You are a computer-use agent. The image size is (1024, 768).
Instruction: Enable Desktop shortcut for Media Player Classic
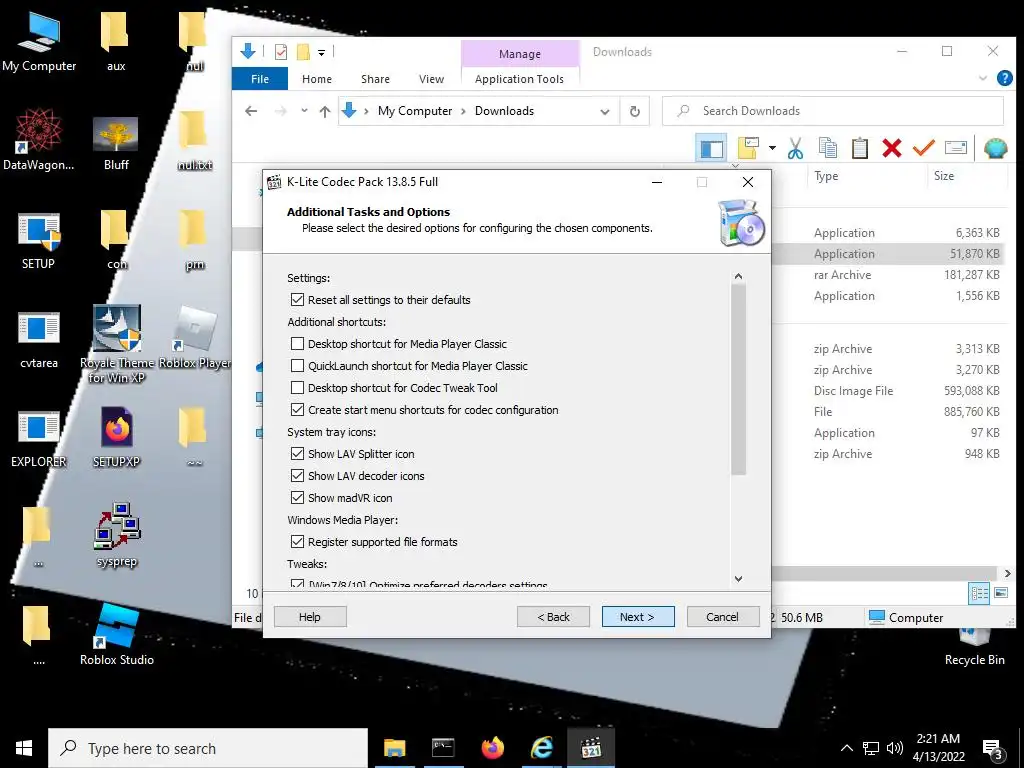(297, 344)
